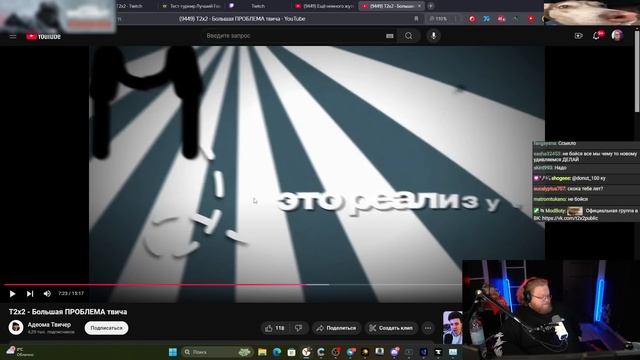Click the 7:23 / 15:17 time display

coord(71,293)
